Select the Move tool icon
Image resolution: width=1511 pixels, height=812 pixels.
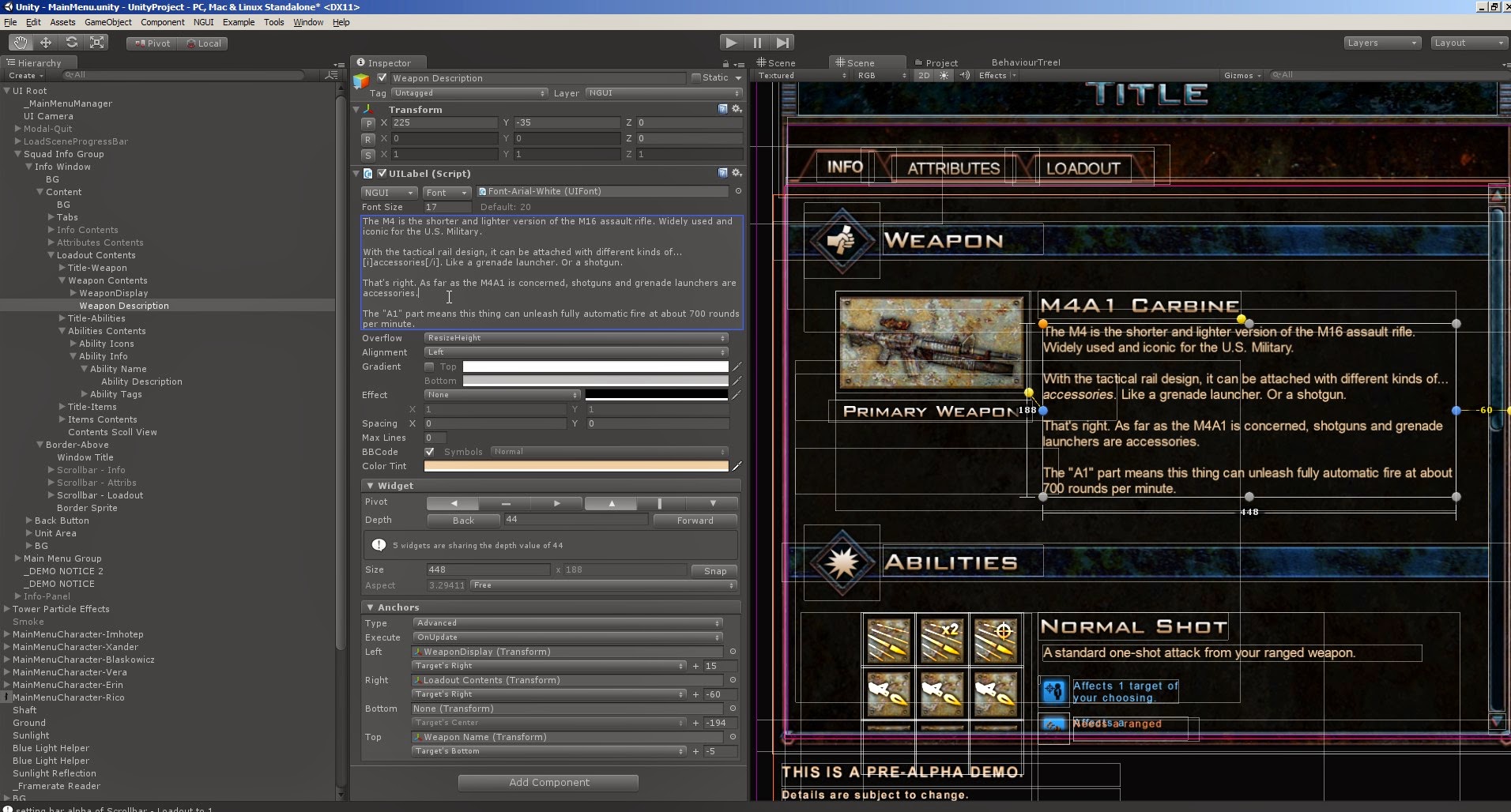point(46,43)
